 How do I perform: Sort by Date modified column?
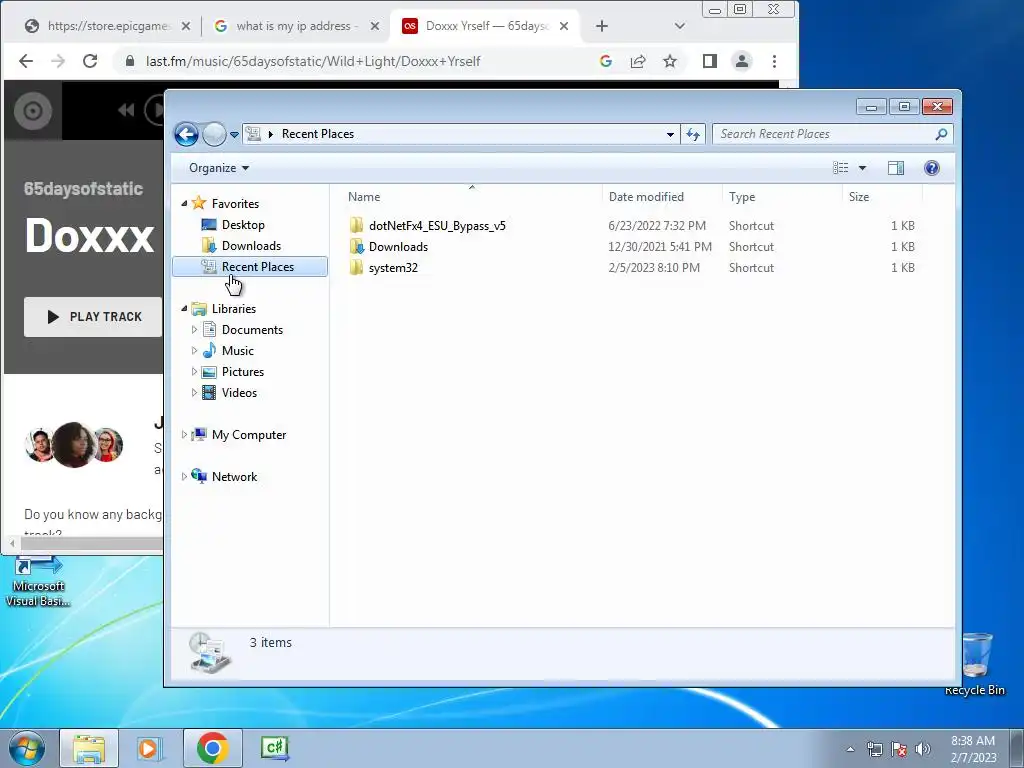pyautogui.click(x=662, y=197)
